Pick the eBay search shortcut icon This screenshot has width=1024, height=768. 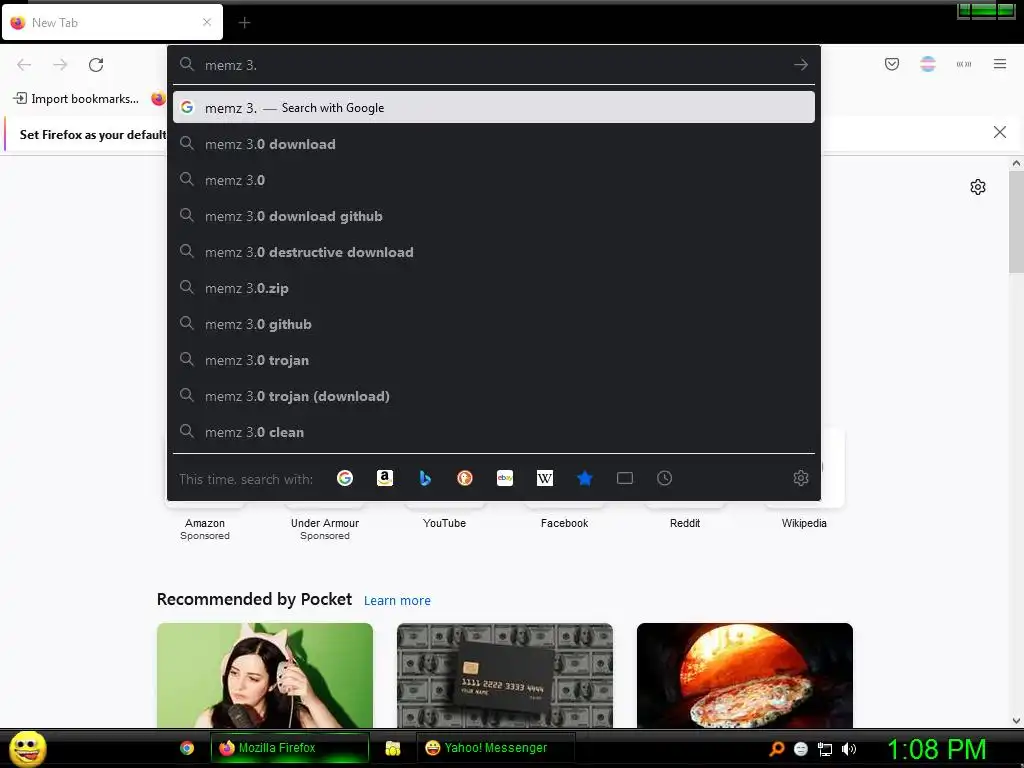[x=505, y=478]
